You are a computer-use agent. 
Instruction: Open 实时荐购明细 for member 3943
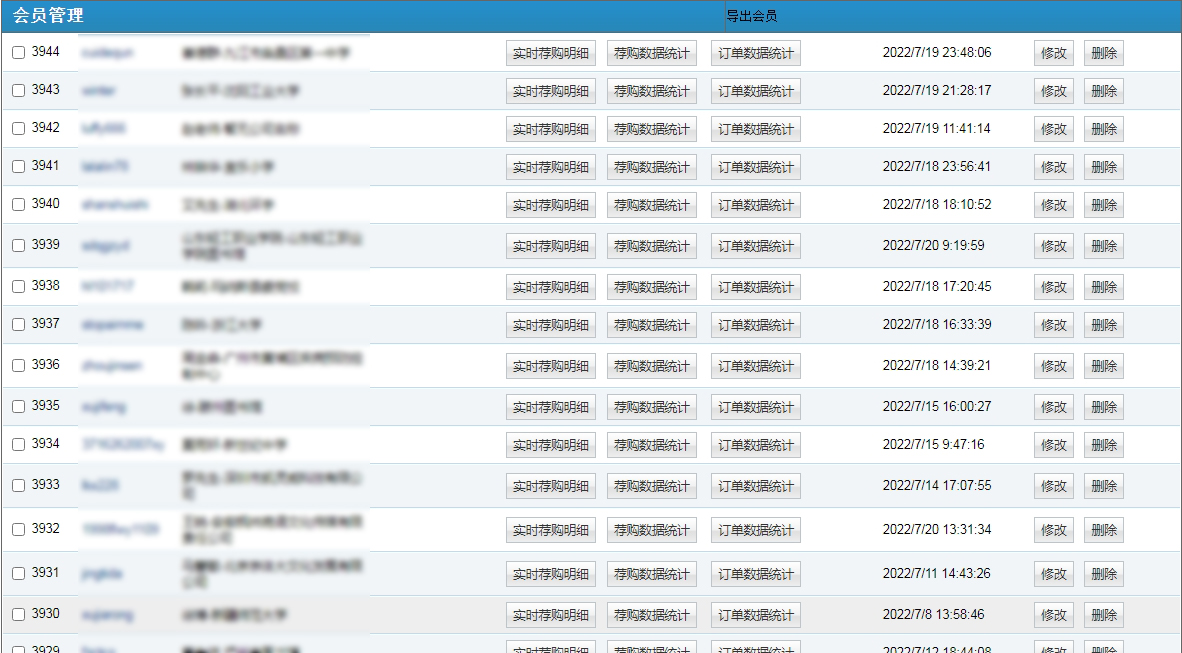[550, 91]
